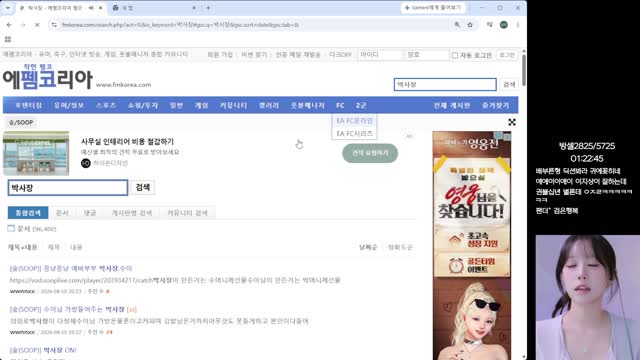This screenshot has width=640, height=360.
Task: Click the 아이디 login input field
Action: 380,55
